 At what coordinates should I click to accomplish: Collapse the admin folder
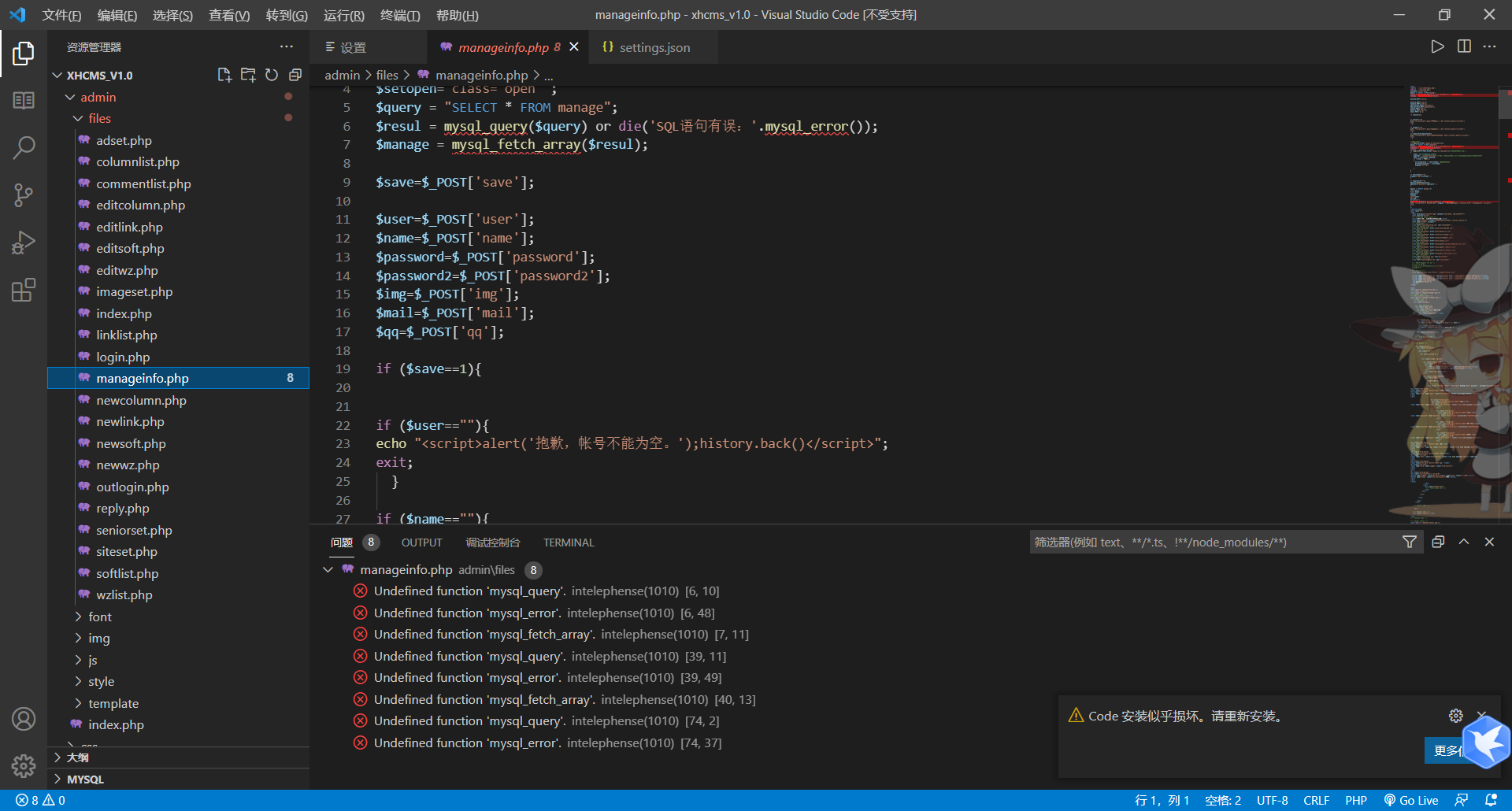coord(70,97)
